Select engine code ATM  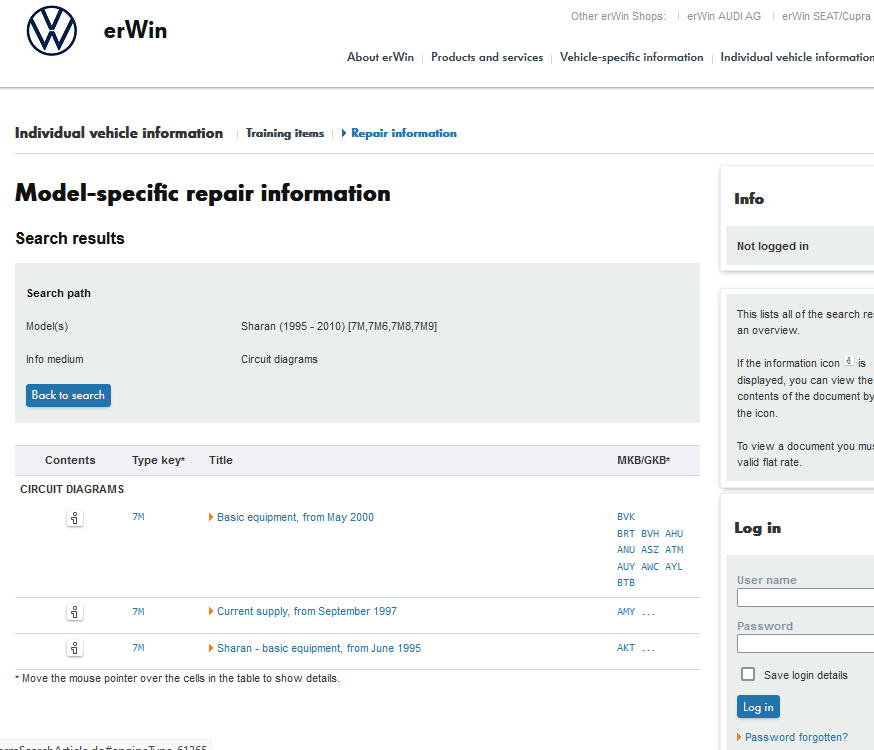674,549
